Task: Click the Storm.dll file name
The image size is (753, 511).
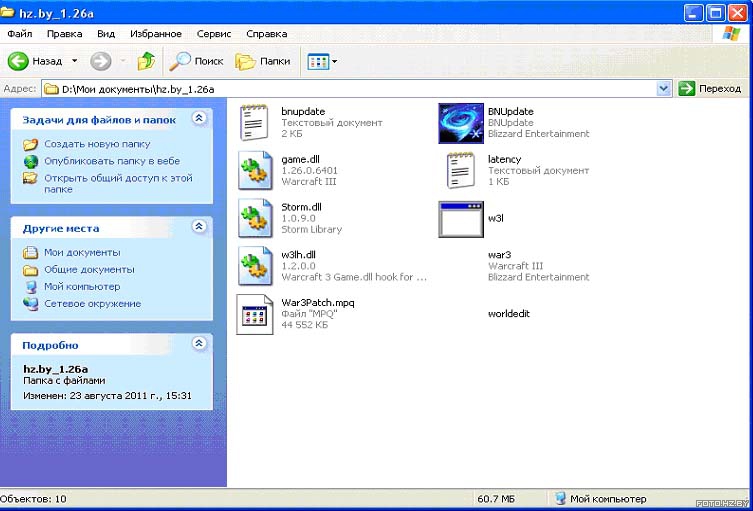Action: pyautogui.click(x=301, y=207)
